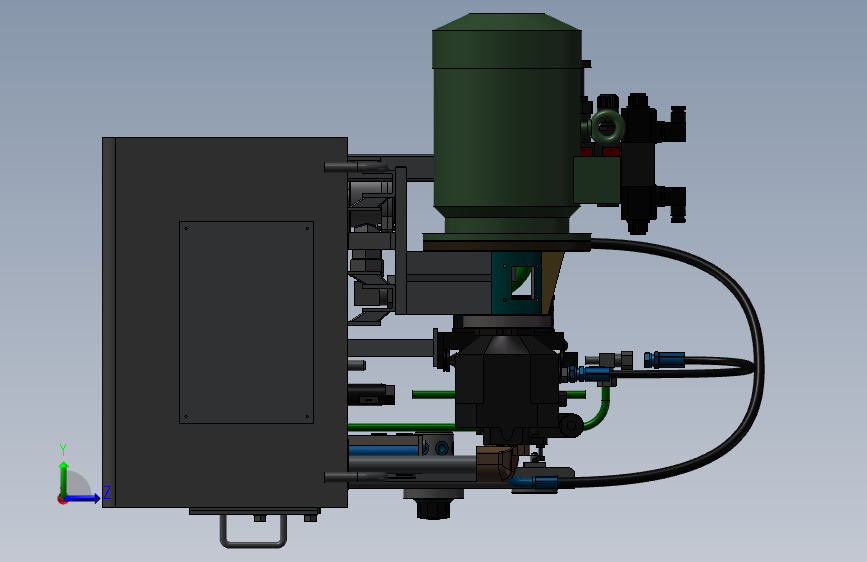867x562 pixels.
Task: Click the red X axis dot on the triad
Action: pos(61,500)
